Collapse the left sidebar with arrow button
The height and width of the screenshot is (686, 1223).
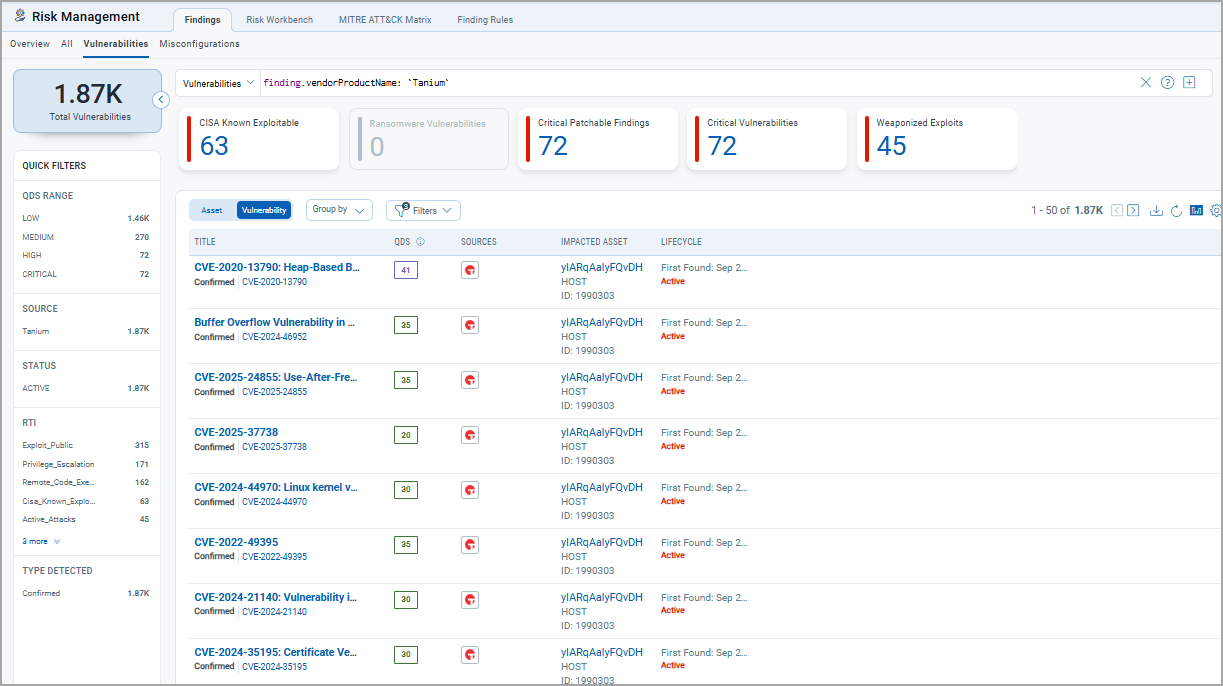coord(161,100)
